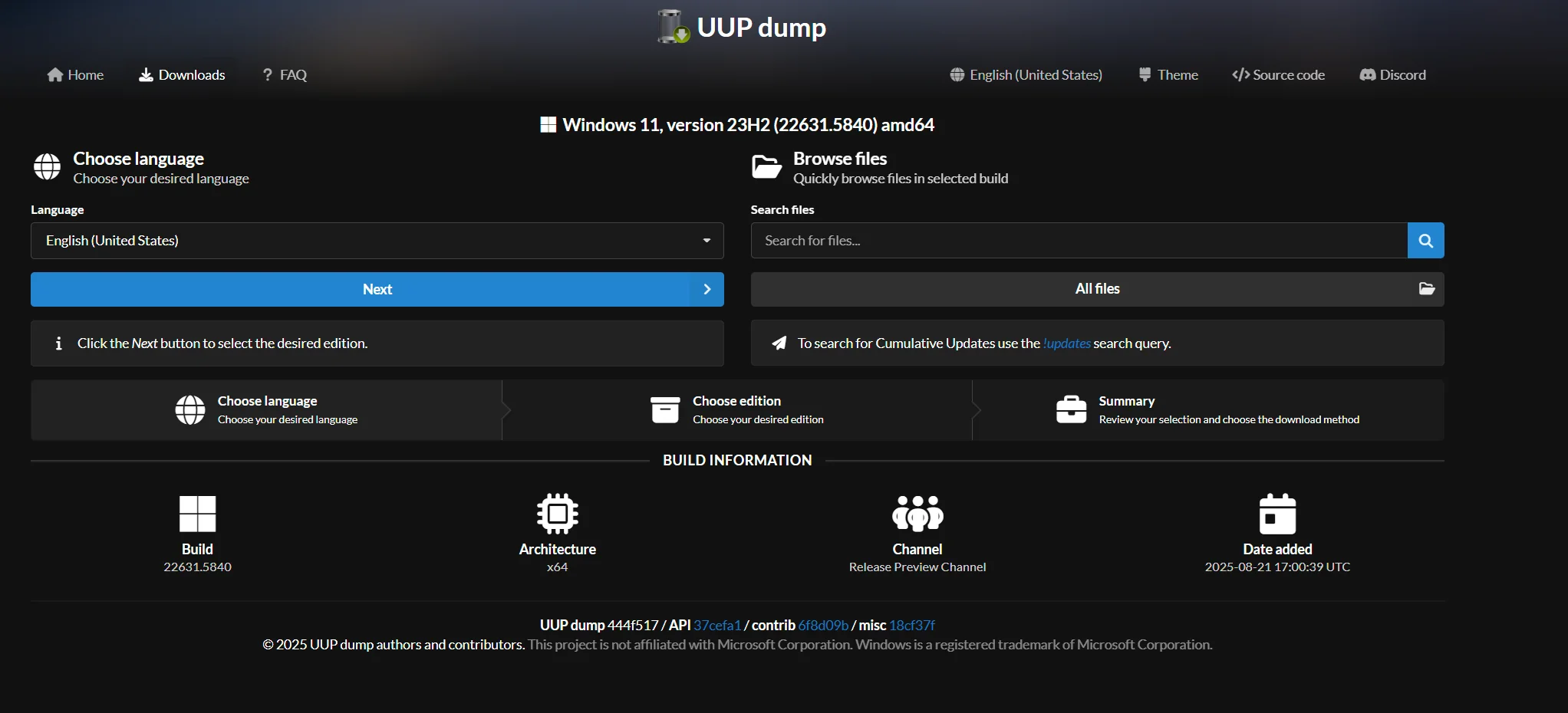Click the blue Next button
The width and height of the screenshot is (1568, 713).
point(377,289)
